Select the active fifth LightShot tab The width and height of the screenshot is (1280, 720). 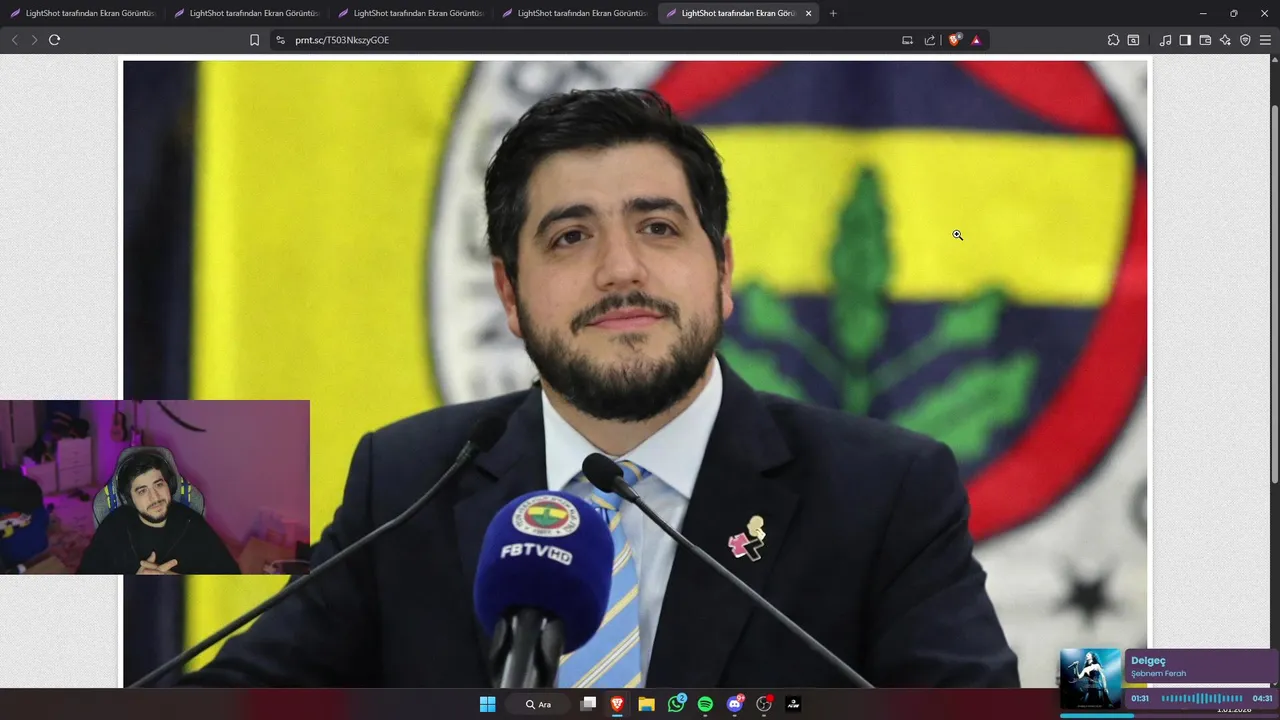(x=738, y=13)
